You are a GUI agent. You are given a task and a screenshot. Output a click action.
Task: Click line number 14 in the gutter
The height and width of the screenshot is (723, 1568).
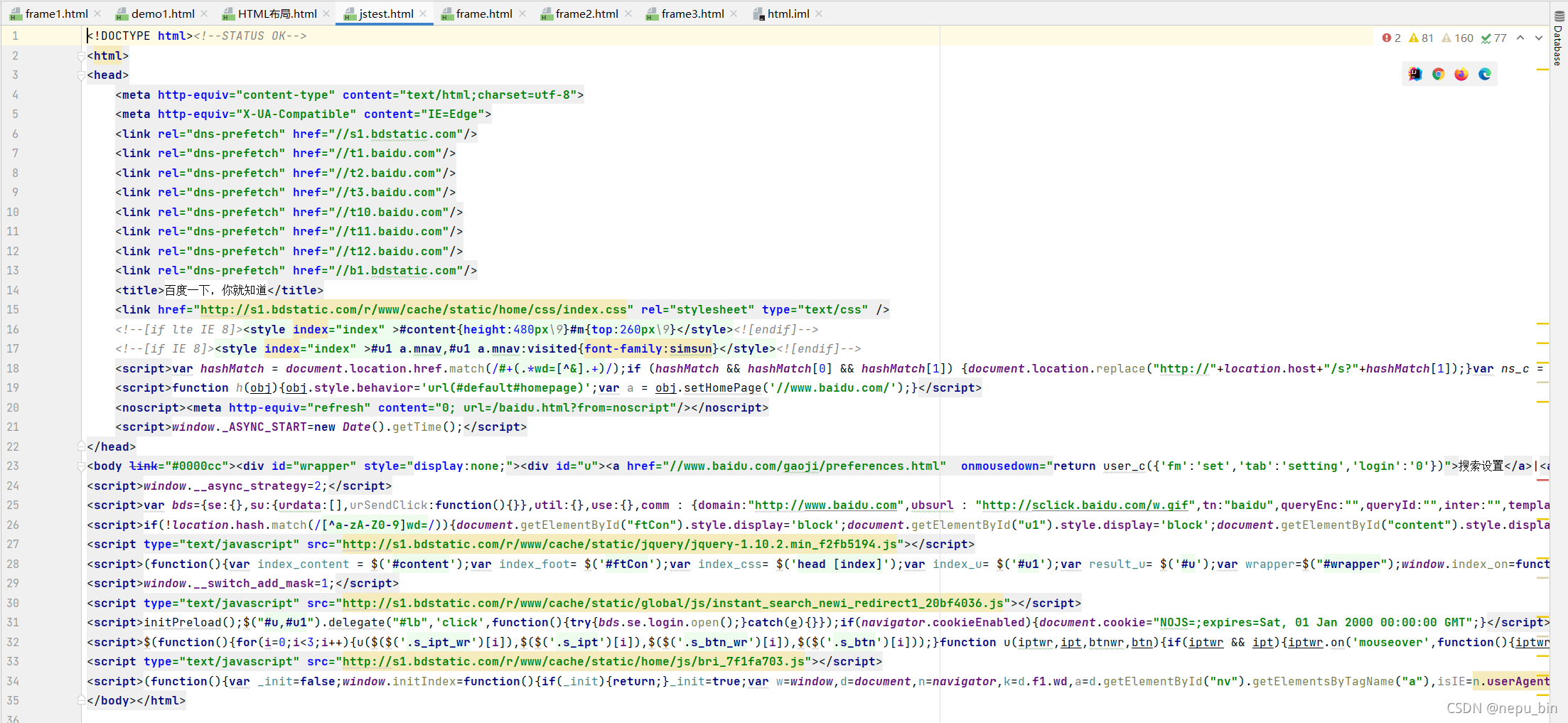pyautogui.click(x=14, y=290)
